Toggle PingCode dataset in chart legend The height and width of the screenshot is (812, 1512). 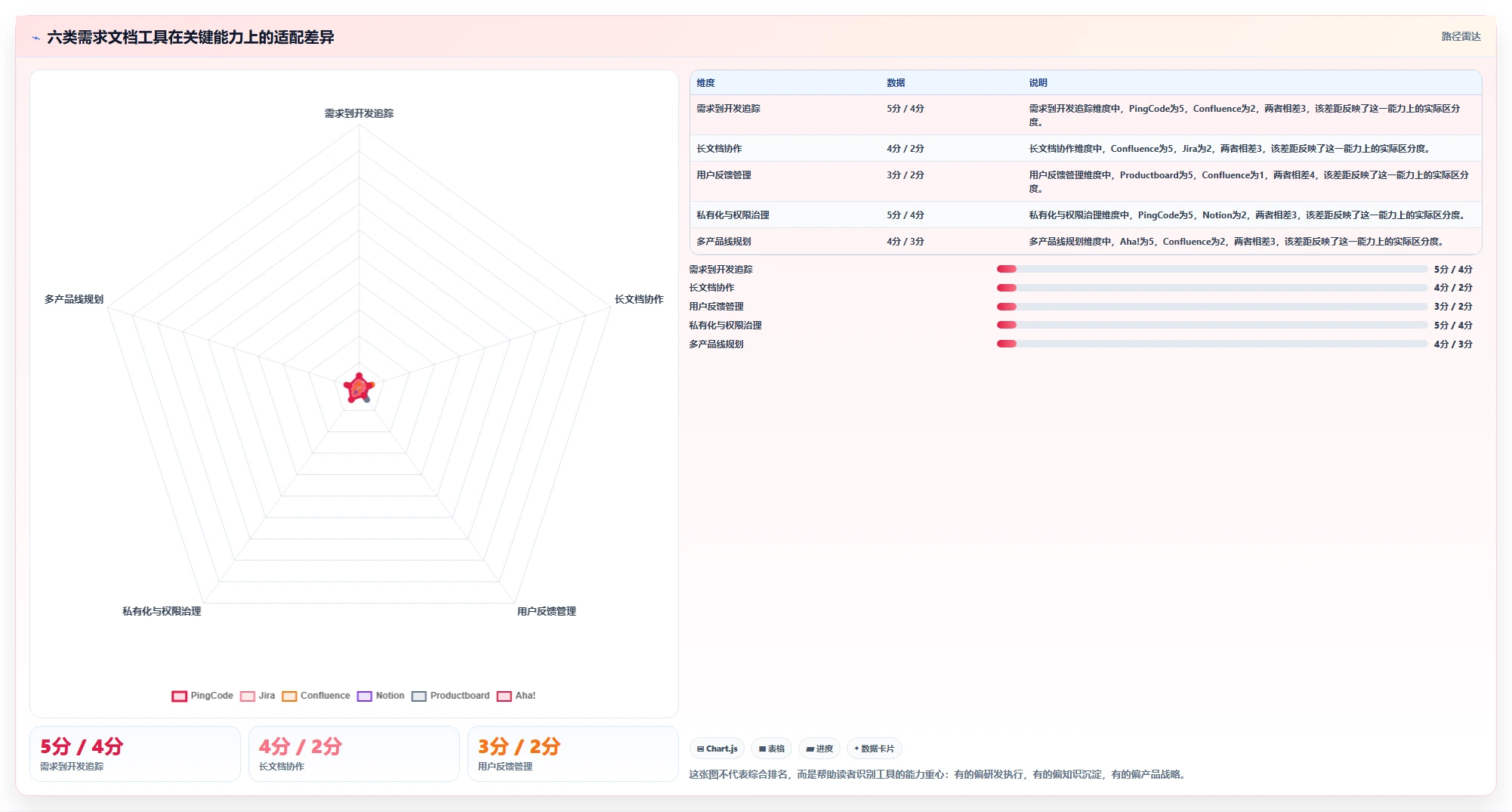coord(202,696)
